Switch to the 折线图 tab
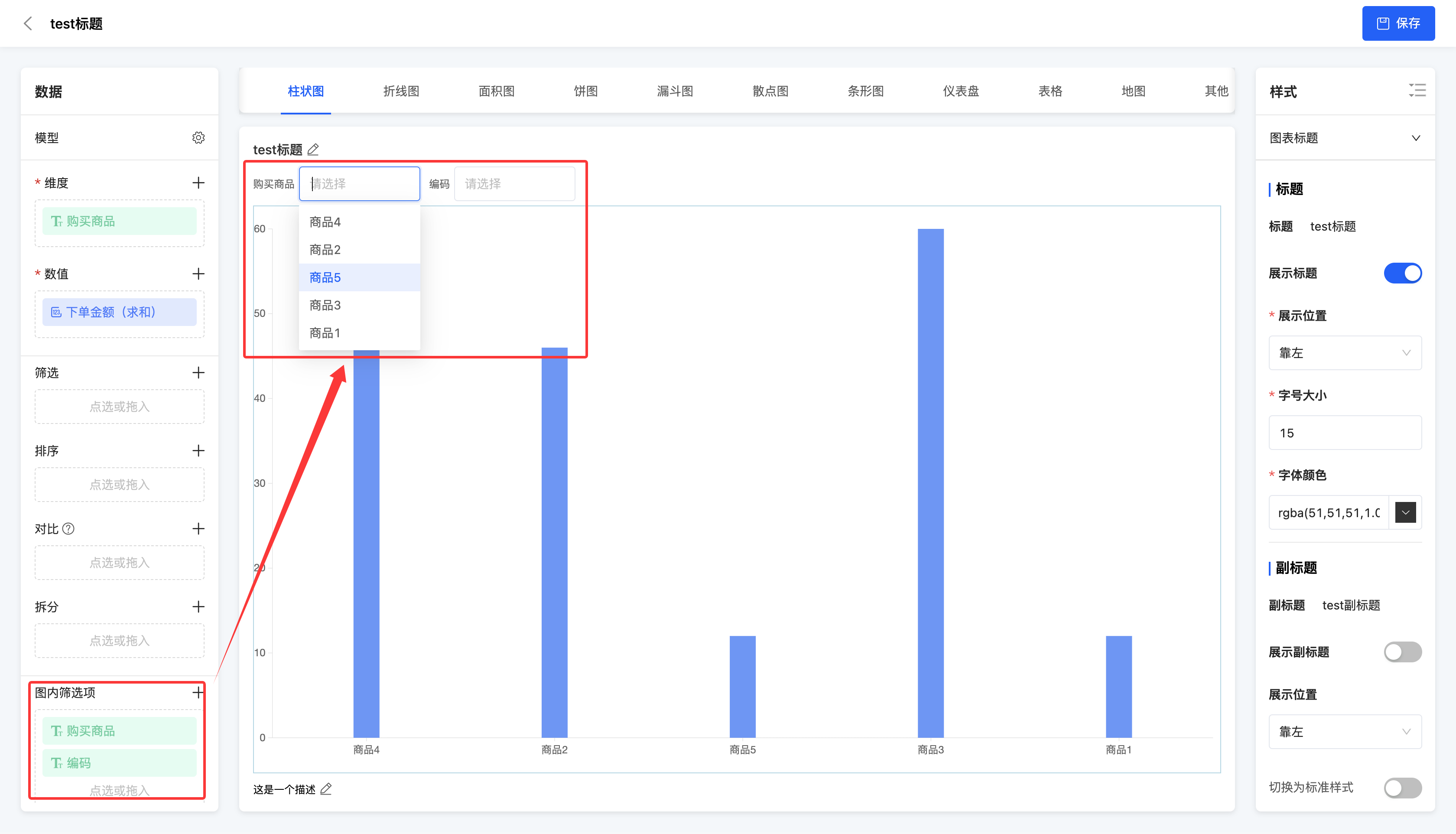The width and height of the screenshot is (1456, 834). pos(401,91)
